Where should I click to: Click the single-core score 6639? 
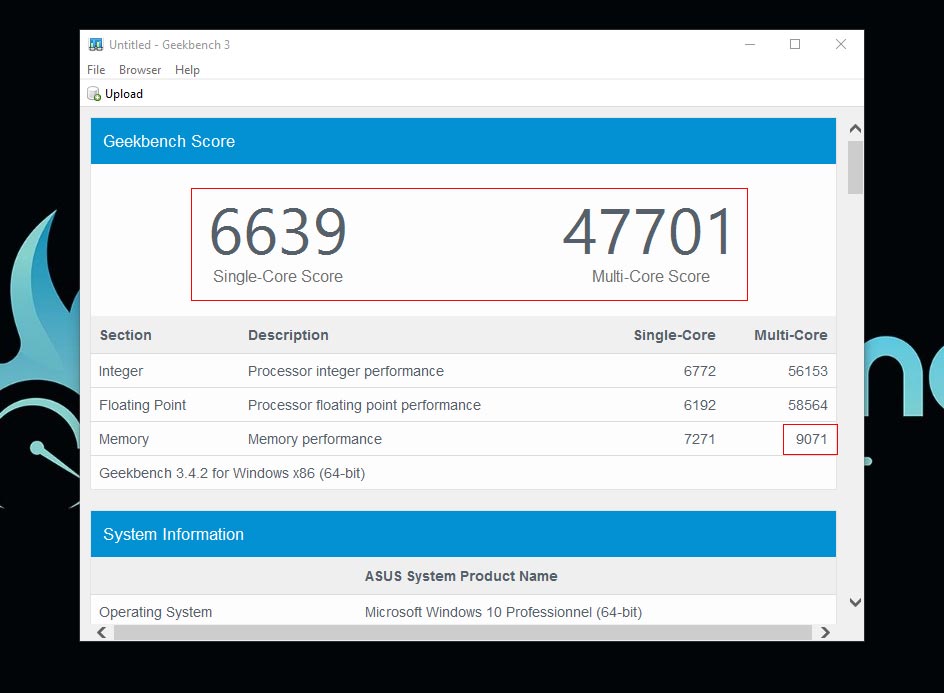pyautogui.click(x=278, y=232)
